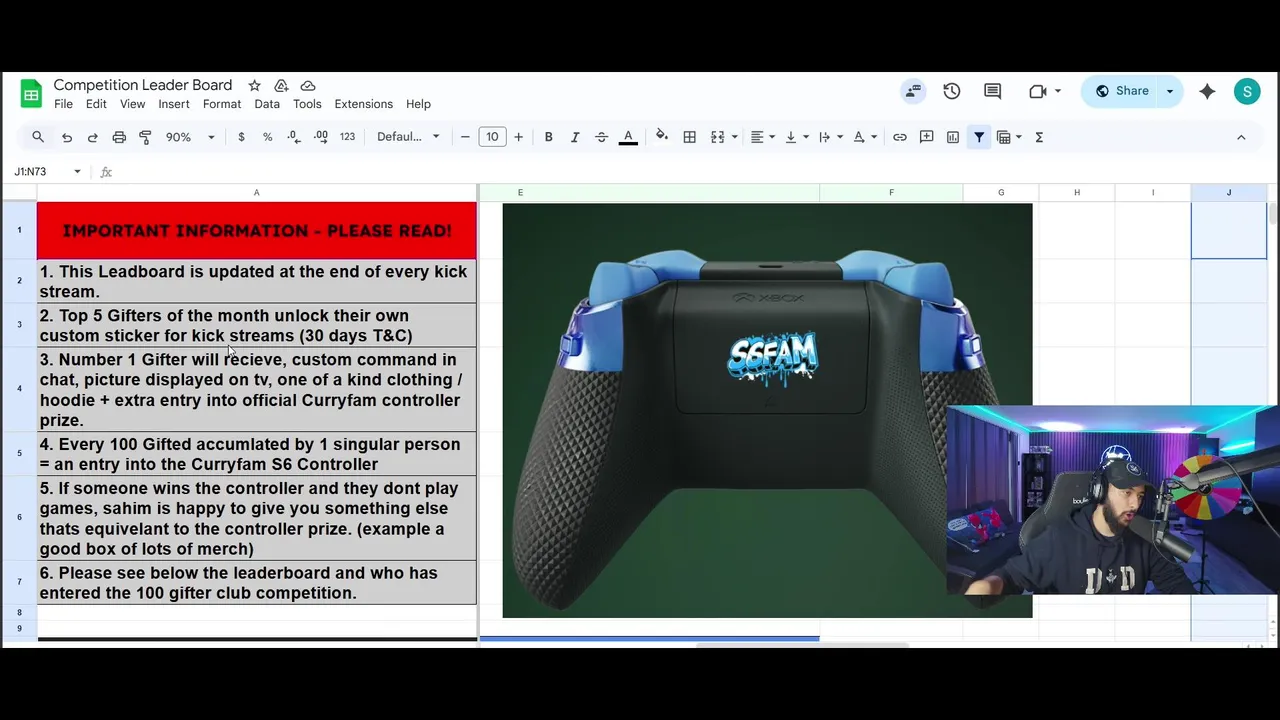Open the Help menu
This screenshot has width=1280, height=720.
(x=418, y=104)
